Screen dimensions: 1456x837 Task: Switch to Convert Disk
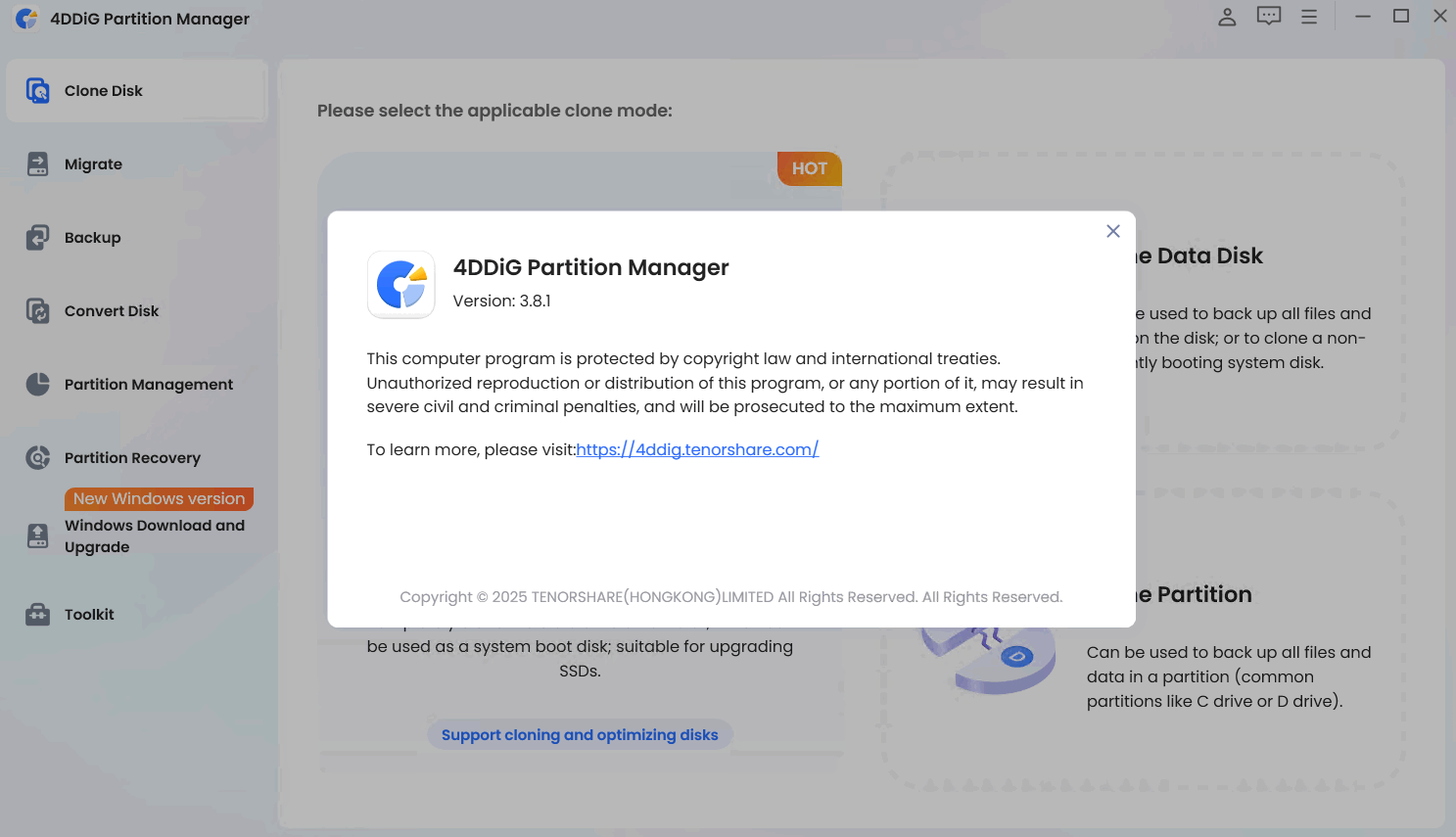coord(112,311)
